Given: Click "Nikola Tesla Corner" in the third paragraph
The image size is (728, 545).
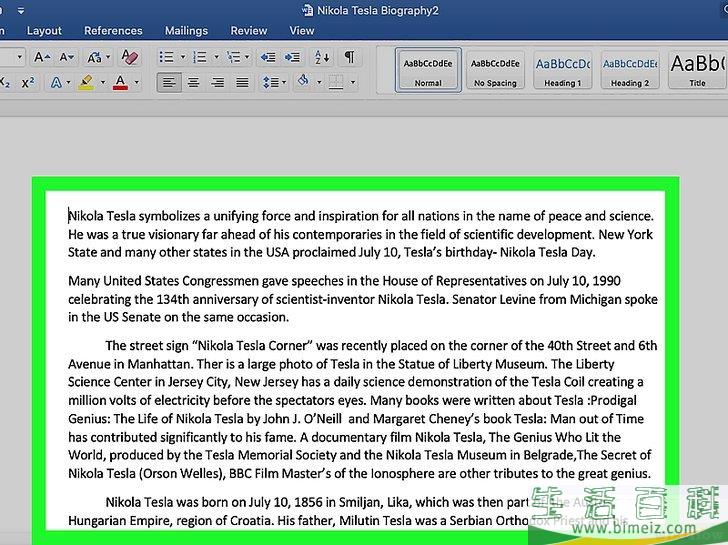Looking at the screenshot, I should pyautogui.click(x=253, y=345).
